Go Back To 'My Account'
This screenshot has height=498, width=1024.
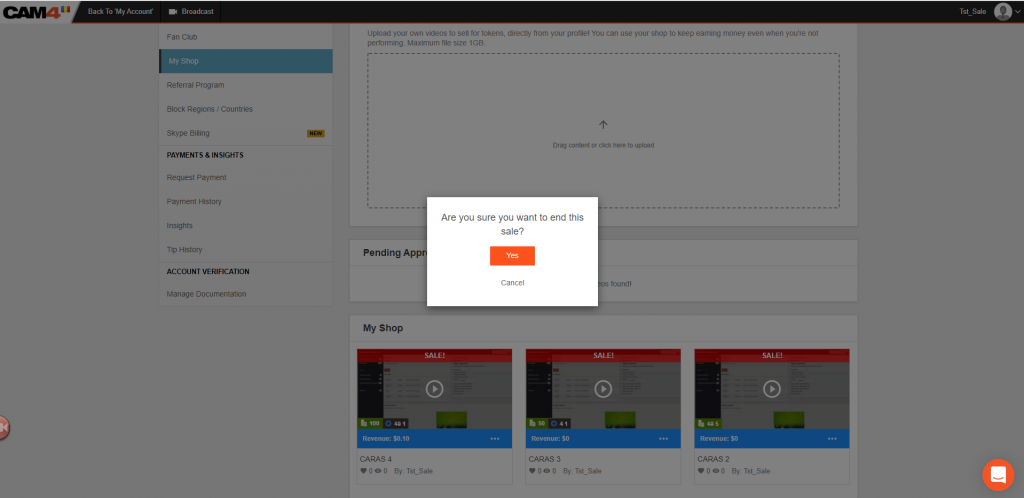(x=120, y=12)
